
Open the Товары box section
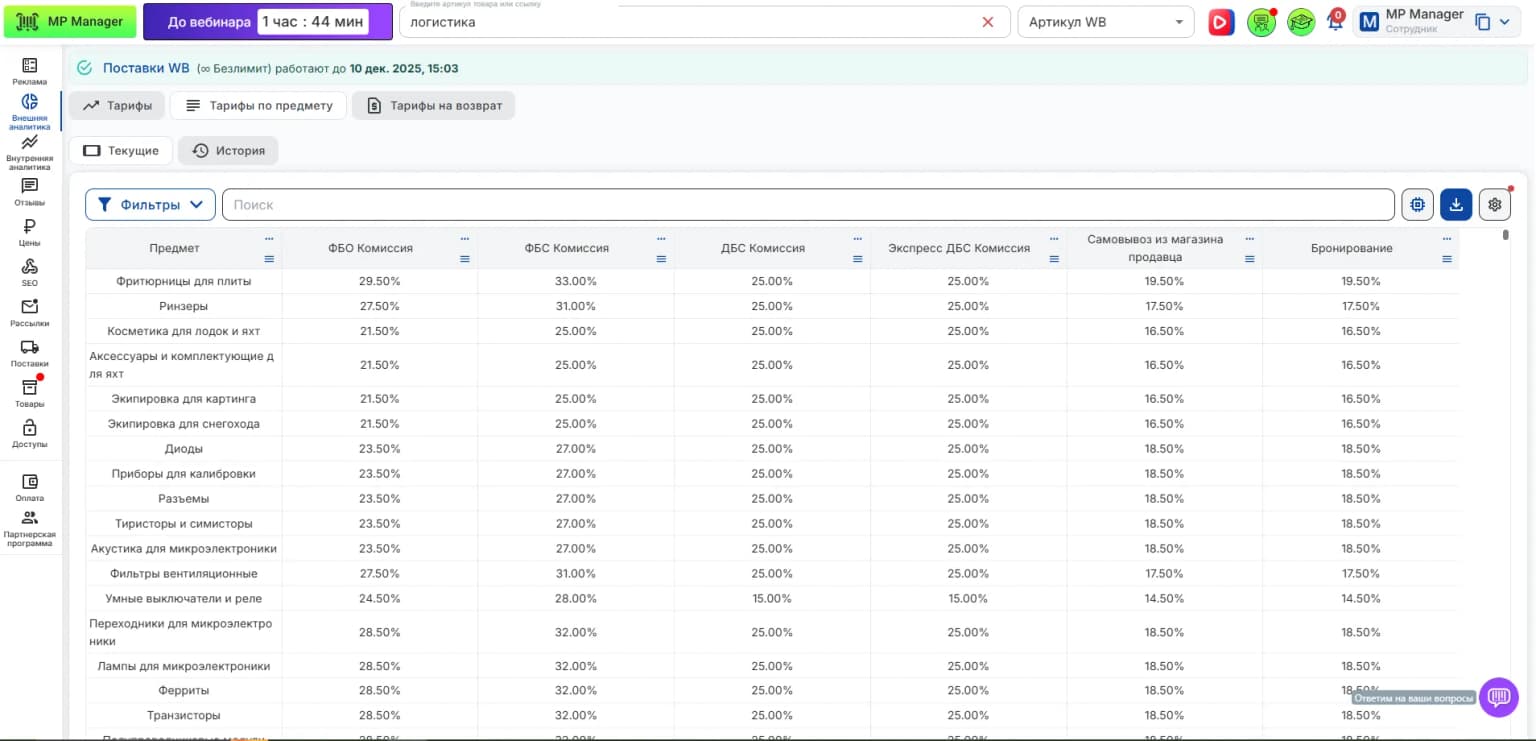pyautogui.click(x=30, y=393)
